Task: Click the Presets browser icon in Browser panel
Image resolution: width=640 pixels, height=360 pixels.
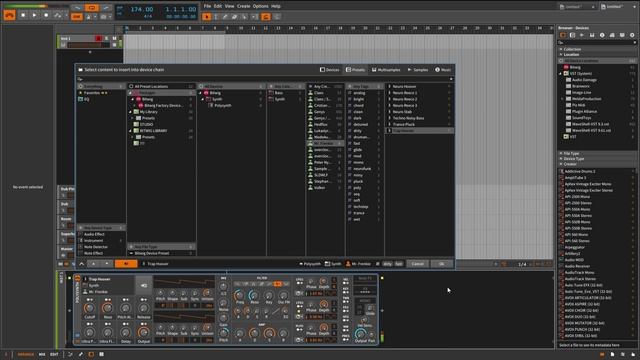Action: [x=573, y=35]
